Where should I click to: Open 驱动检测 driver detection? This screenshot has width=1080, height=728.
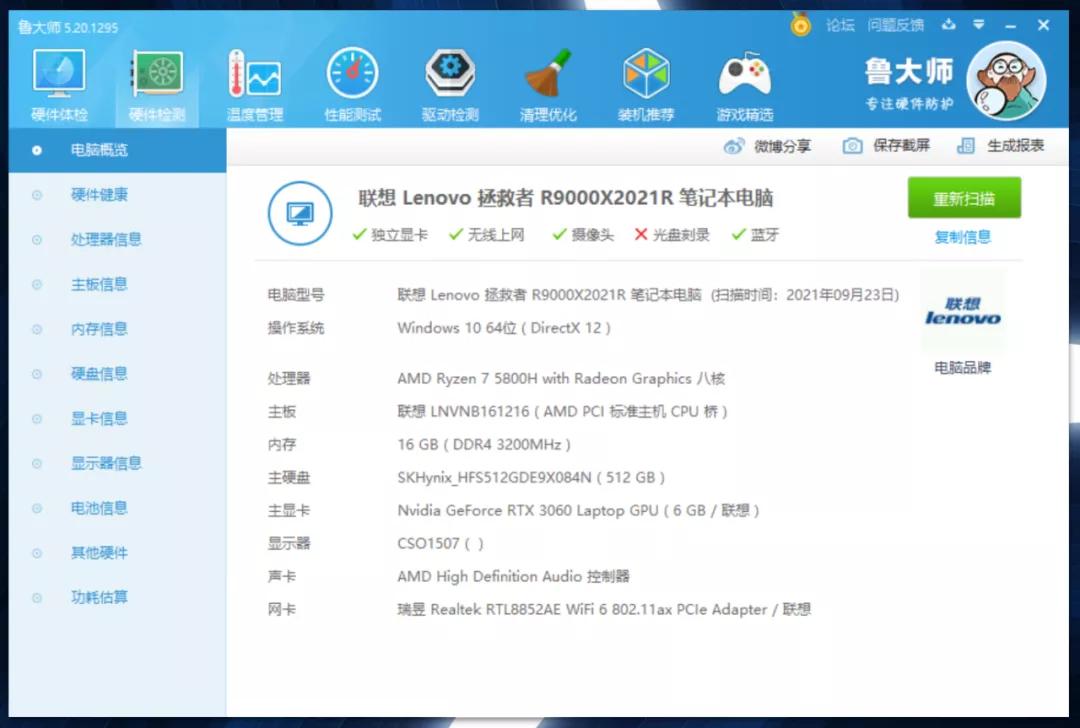pyautogui.click(x=449, y=75)
